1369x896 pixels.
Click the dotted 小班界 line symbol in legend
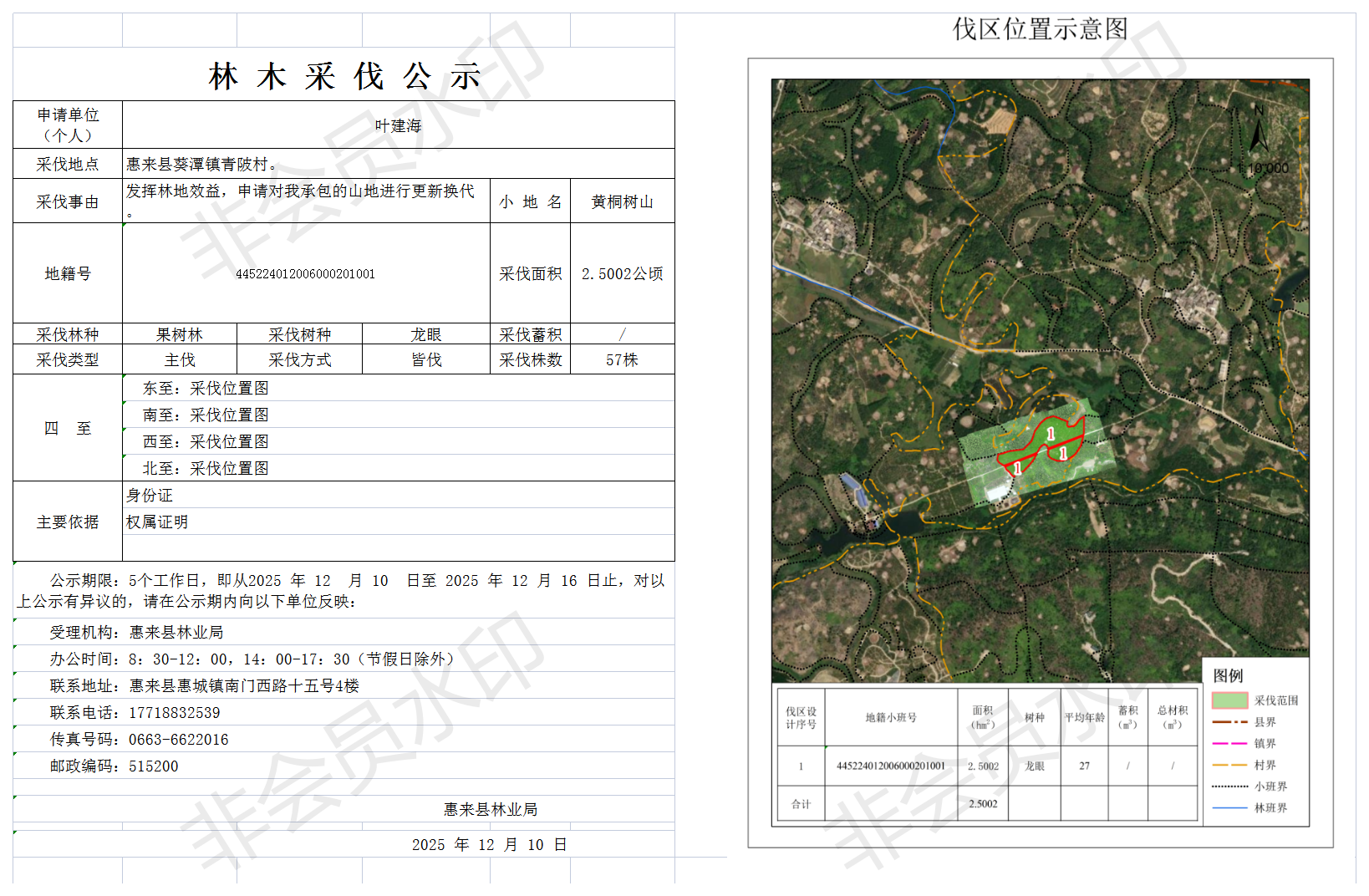[1229, 787]
